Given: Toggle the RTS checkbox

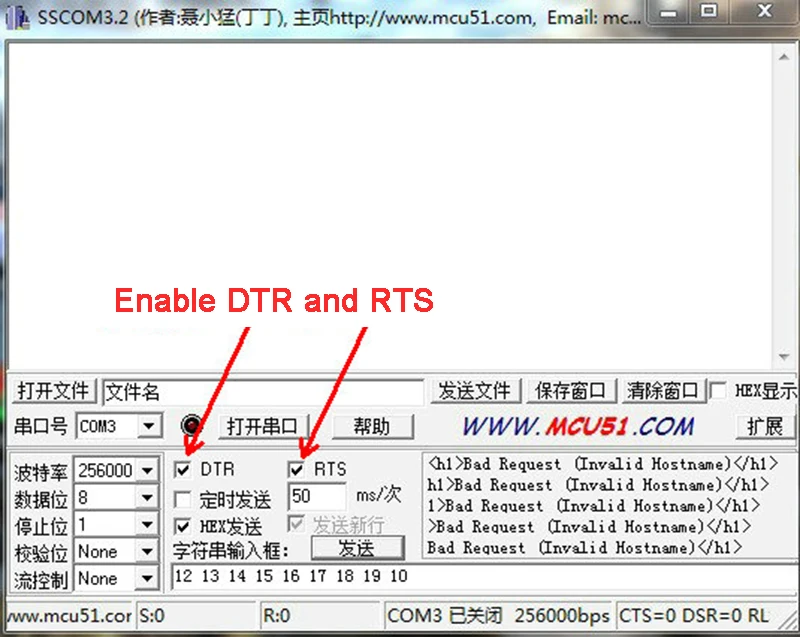Looking at the screenshot, I should pos(296,469).
